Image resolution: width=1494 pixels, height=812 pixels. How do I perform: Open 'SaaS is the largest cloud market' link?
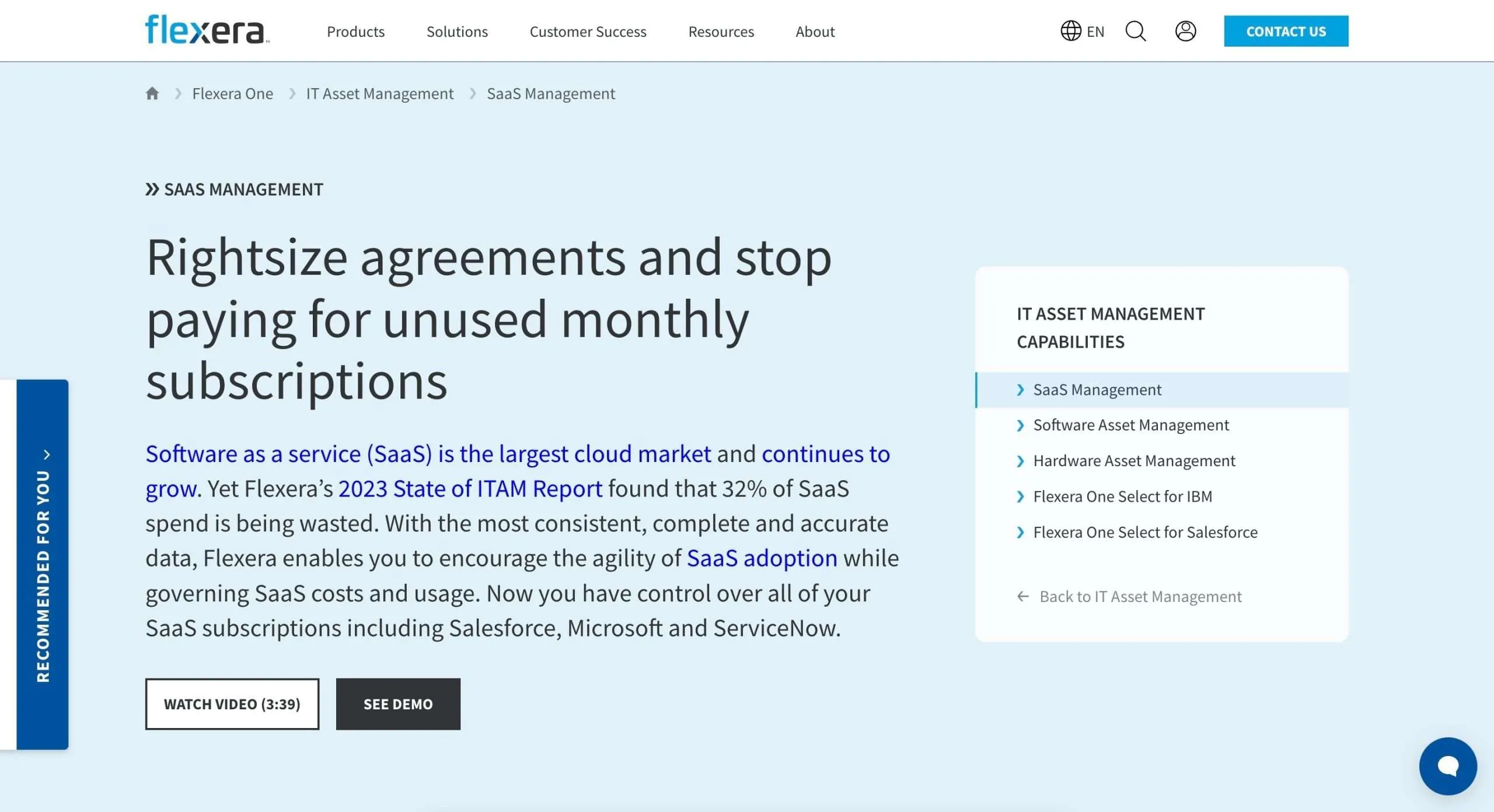(428, 454)
